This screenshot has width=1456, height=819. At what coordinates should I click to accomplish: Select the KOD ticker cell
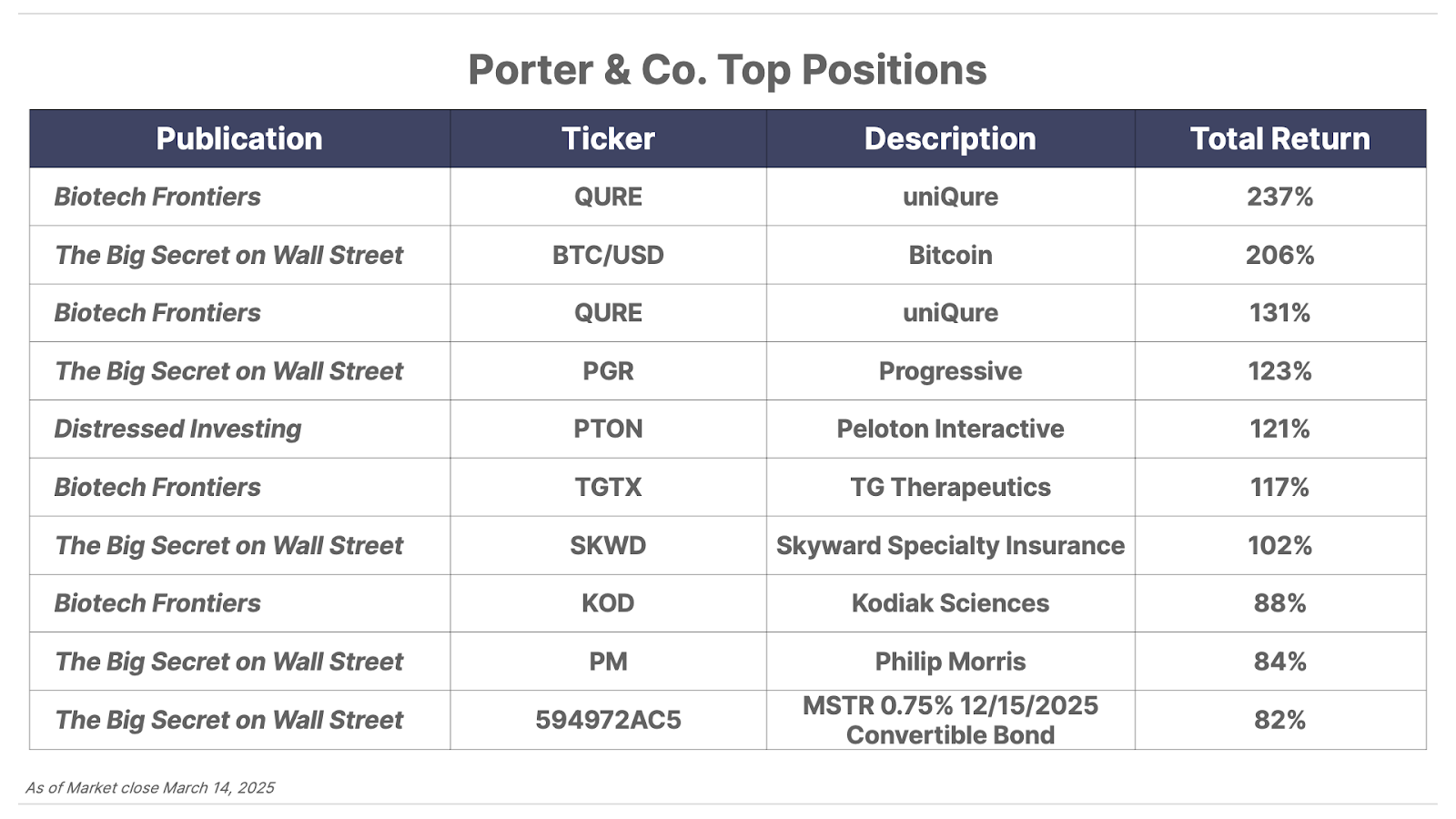(x=608, y=603)
